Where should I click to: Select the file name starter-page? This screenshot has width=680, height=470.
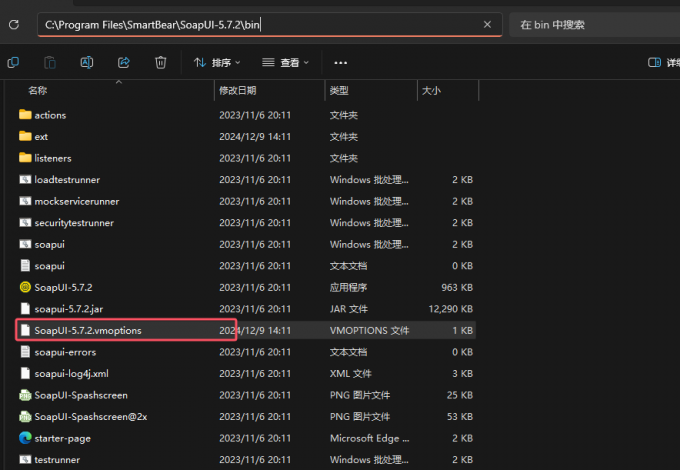click(x=62, y=438)
